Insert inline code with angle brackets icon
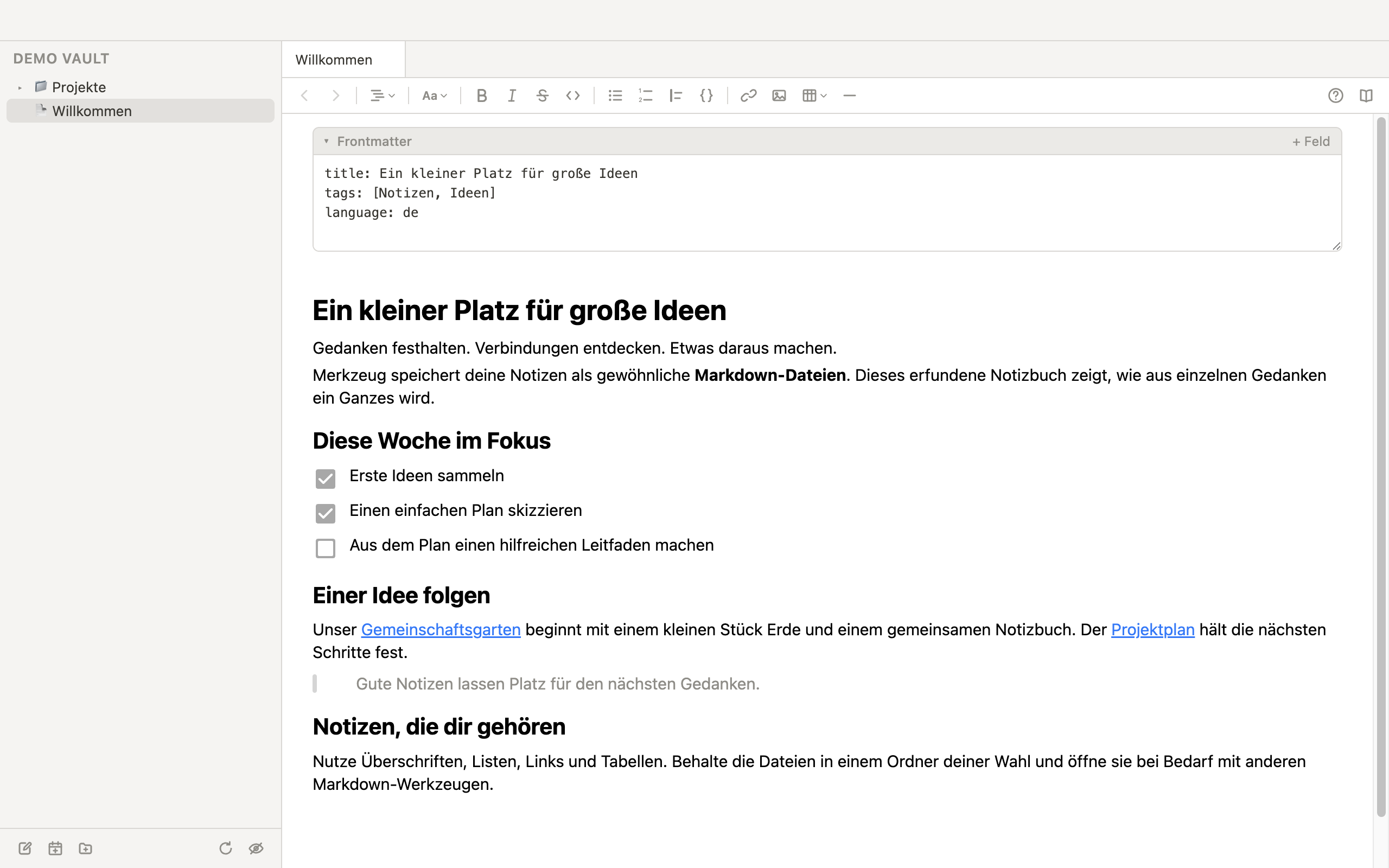The width and height of the screenshot is (1389, 868). (573, 95)
